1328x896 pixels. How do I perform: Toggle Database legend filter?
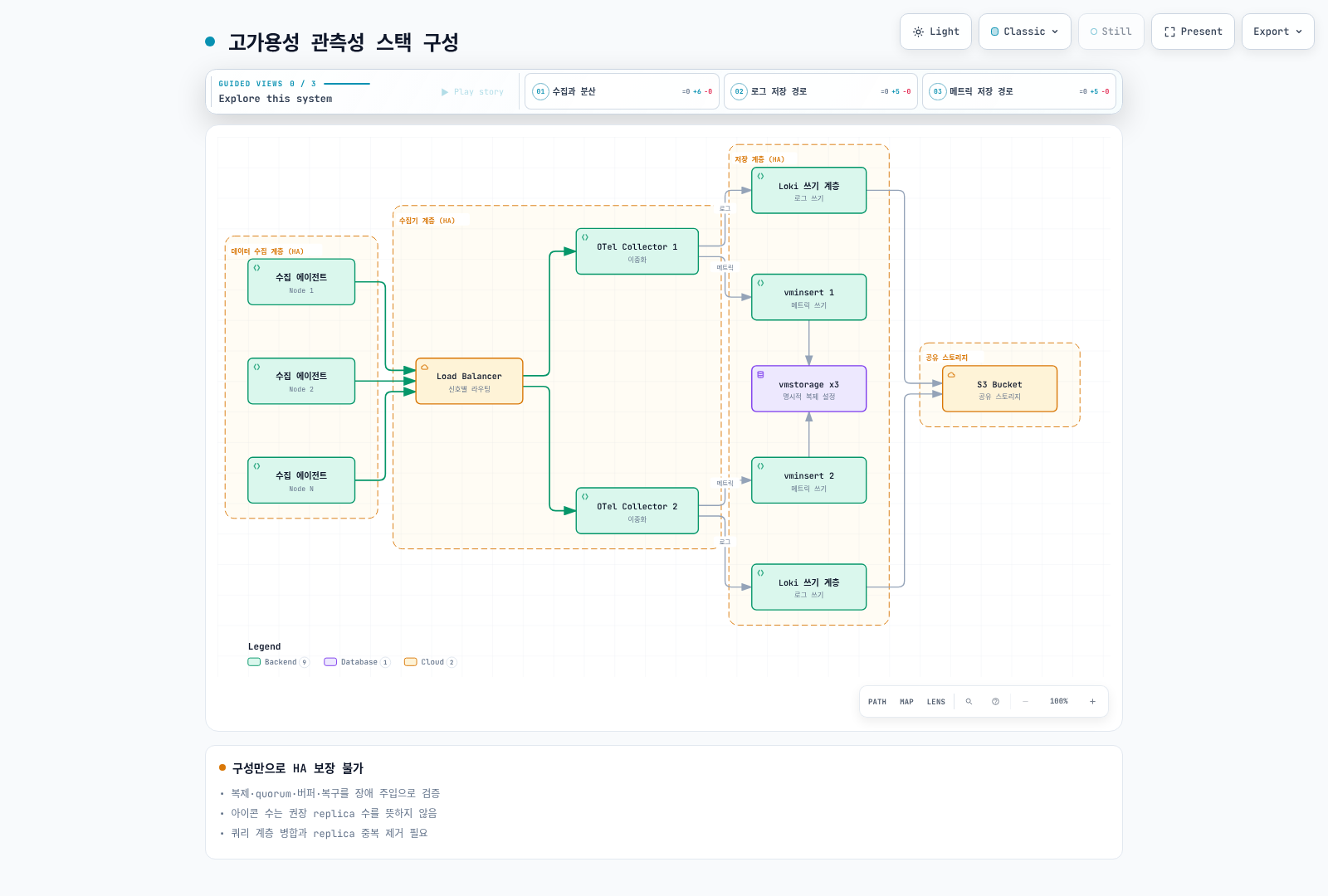tap(357, 662)
